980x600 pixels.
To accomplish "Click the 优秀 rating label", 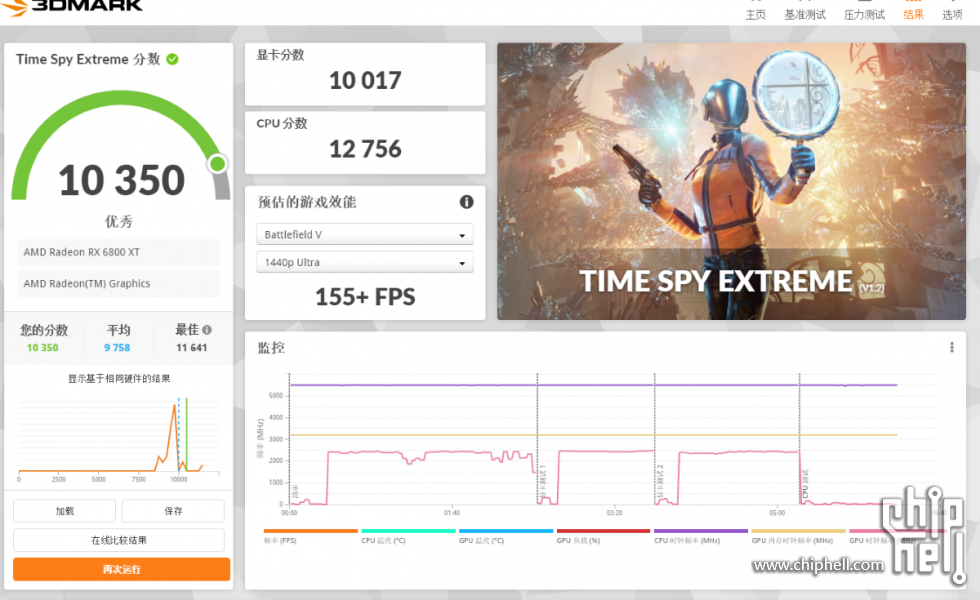I will (119, 221).
